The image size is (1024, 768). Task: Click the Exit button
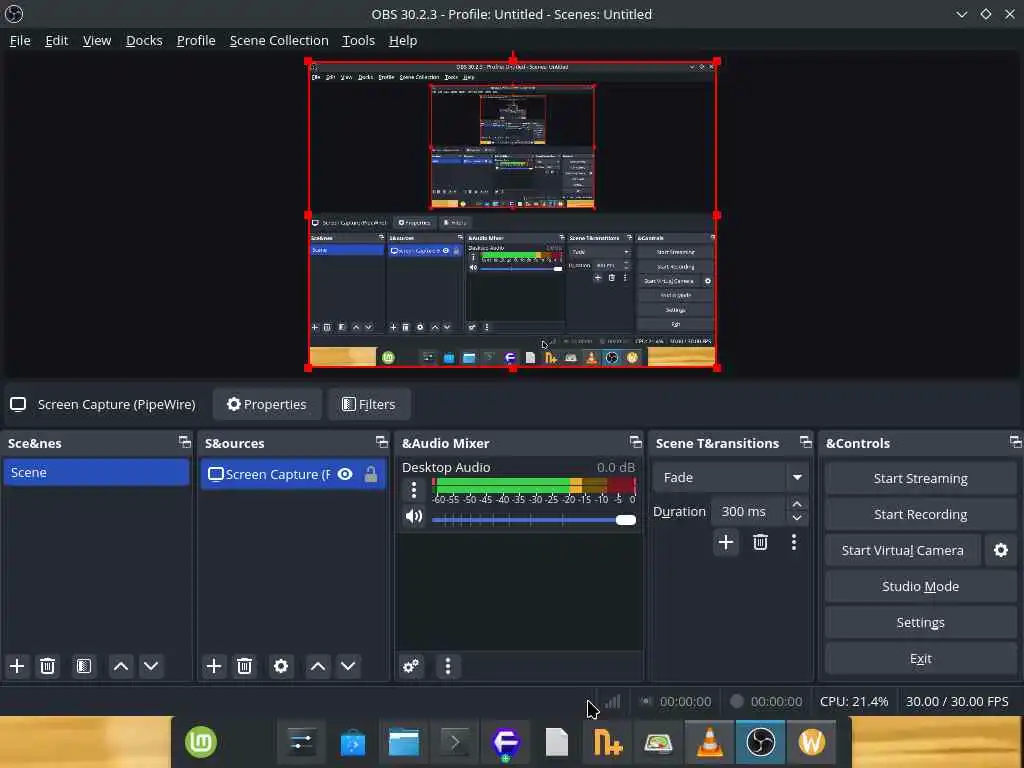(x=920, y=658)
